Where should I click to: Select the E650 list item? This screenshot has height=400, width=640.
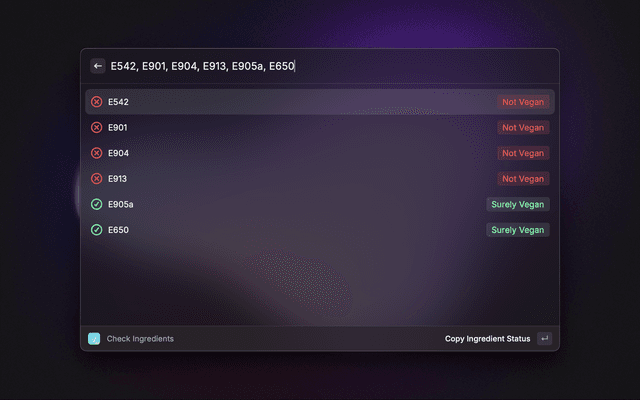click(320, 230)
